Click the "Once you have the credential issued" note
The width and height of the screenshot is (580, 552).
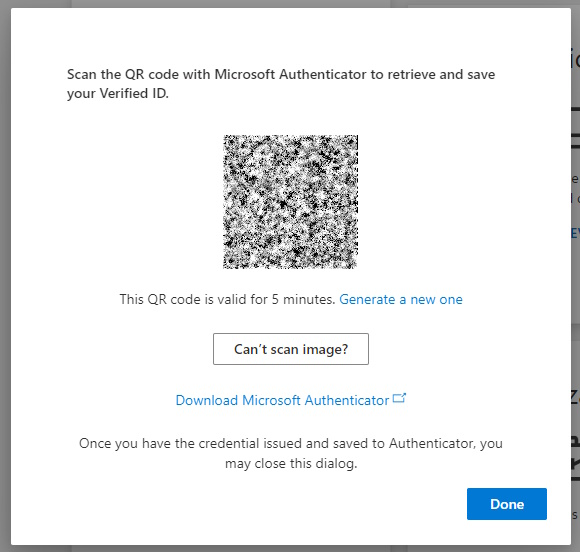point(291,453)
